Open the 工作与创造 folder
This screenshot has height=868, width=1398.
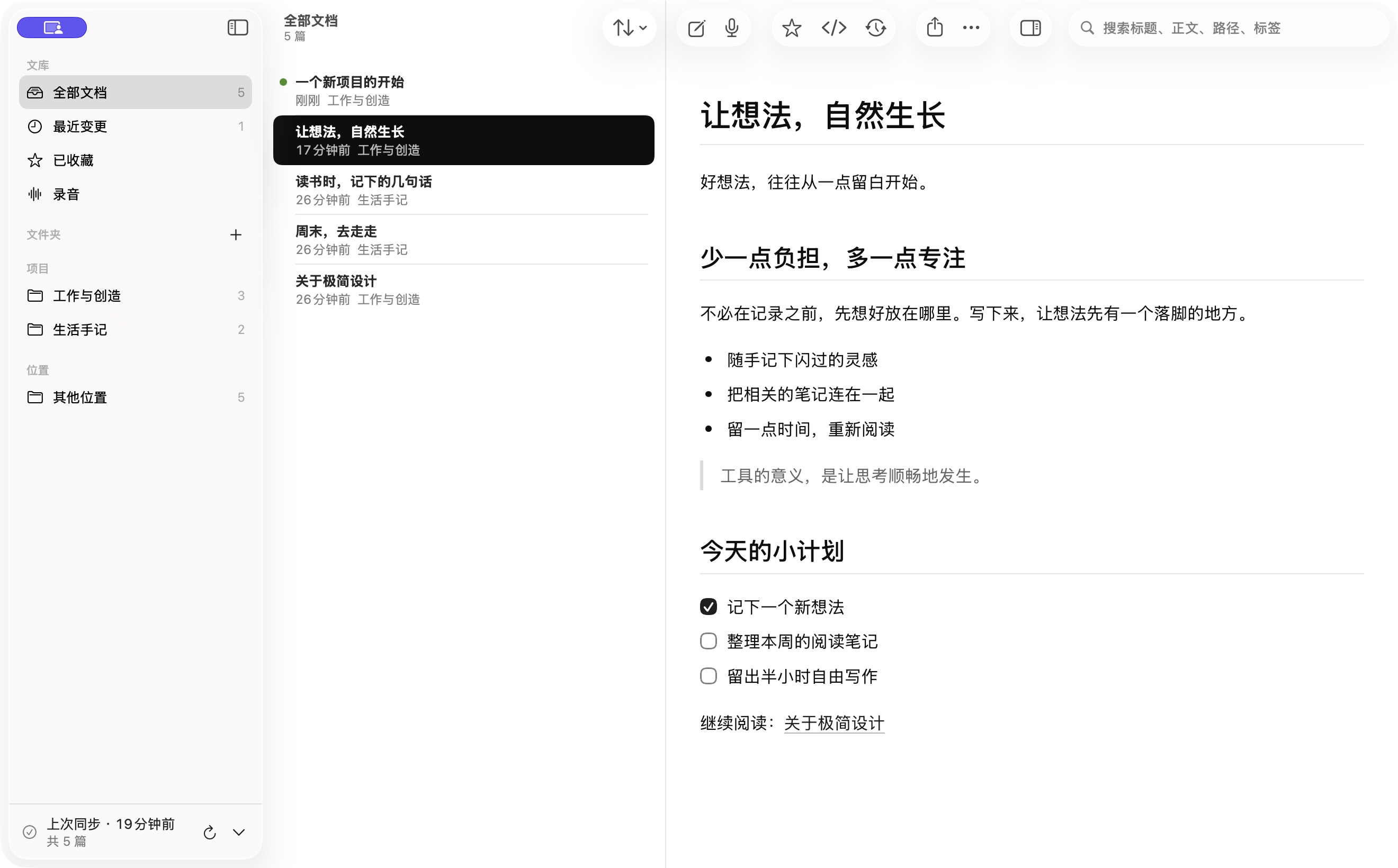coord(136,296)
